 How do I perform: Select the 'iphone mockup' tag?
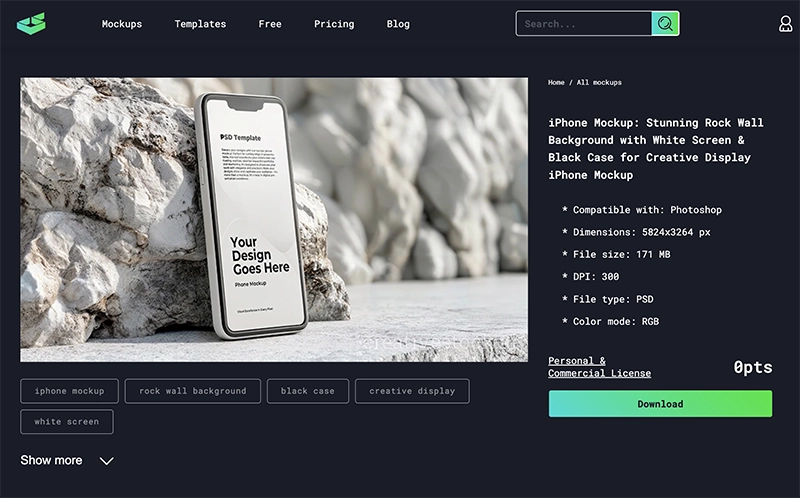(70, 391)
